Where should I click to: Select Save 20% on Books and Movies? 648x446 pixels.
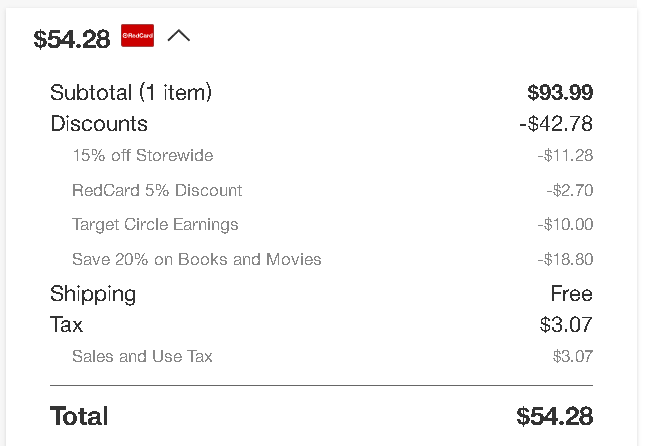tap(197, 259)
